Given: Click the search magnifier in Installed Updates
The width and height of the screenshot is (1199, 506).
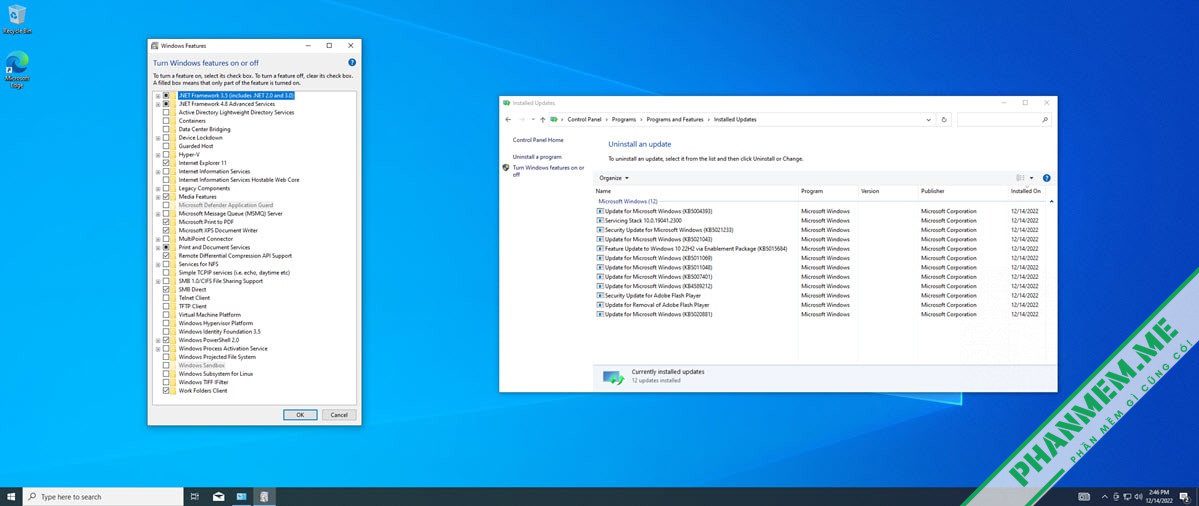Looking at the screenshot, I should click(x=1045, y=120).
